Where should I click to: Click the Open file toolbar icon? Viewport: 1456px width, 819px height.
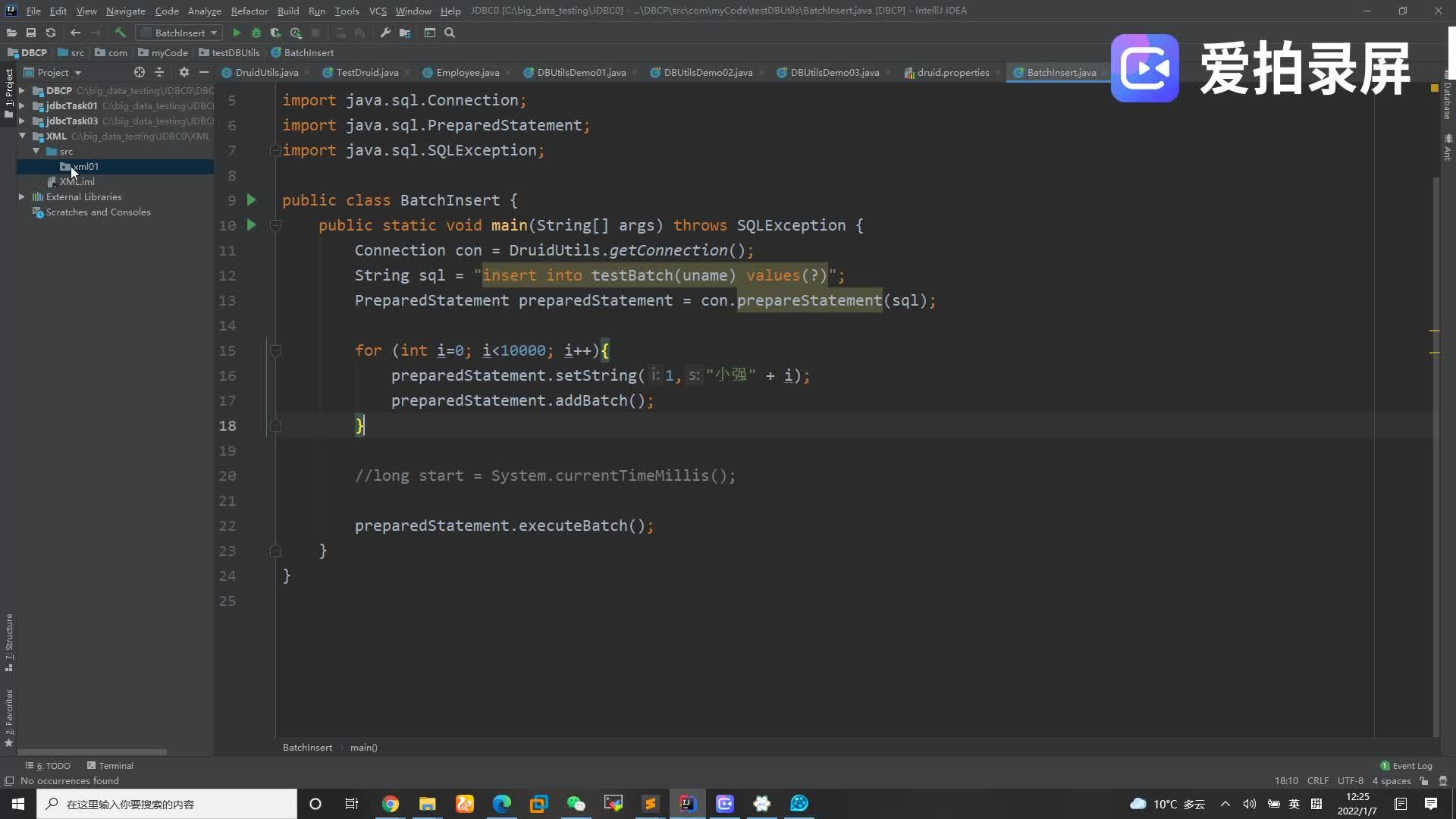tap(11, 33)
